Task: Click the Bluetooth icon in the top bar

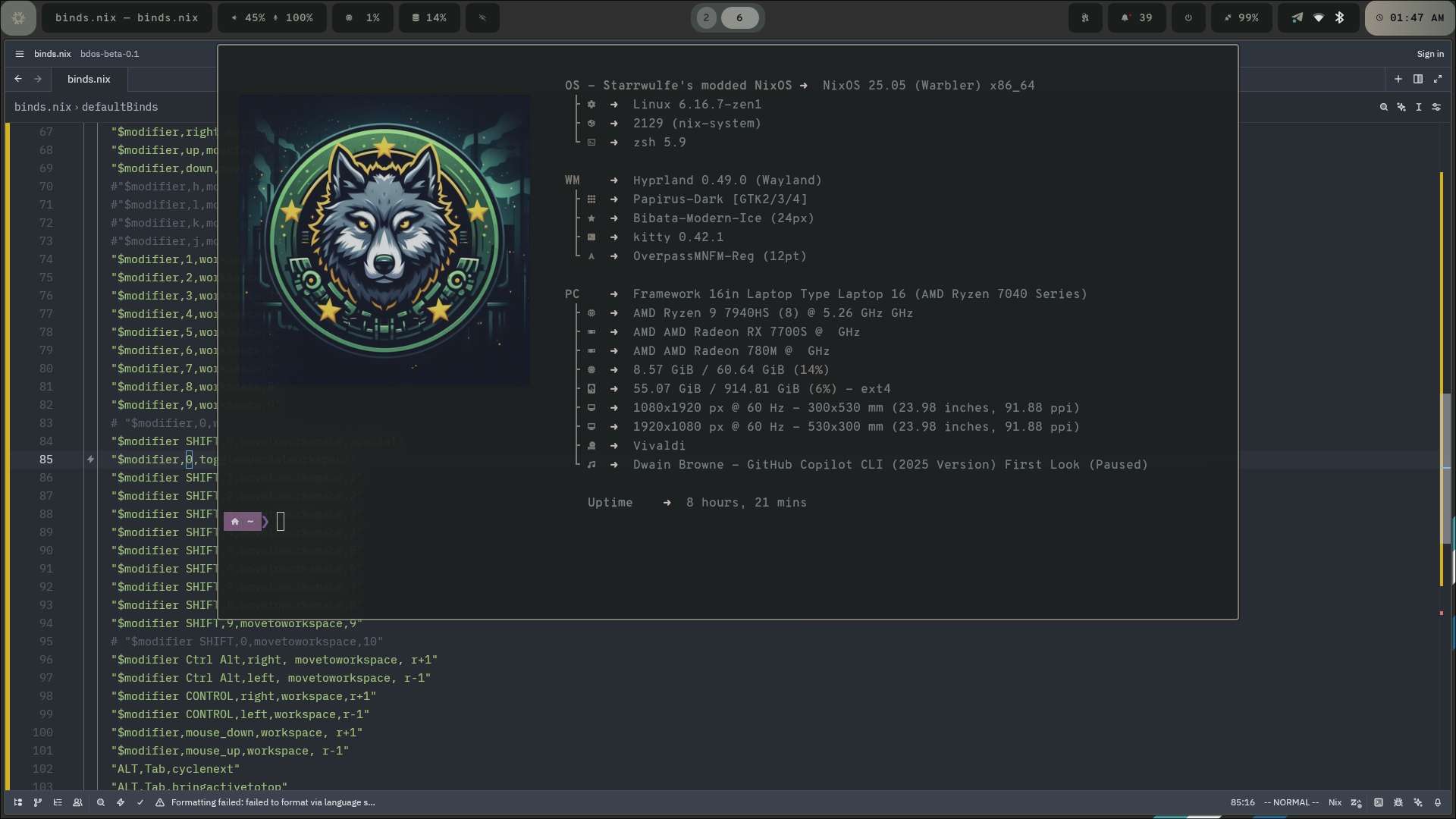Action: [x=1341, y=17]
